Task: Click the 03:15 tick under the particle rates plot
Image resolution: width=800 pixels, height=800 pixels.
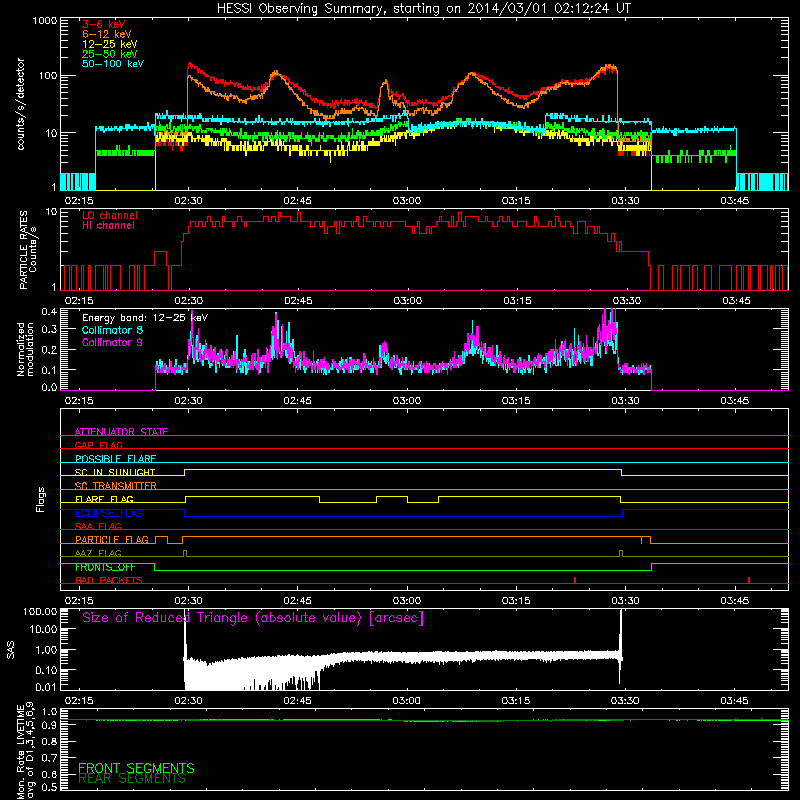Action: click(x=517, y=301)
